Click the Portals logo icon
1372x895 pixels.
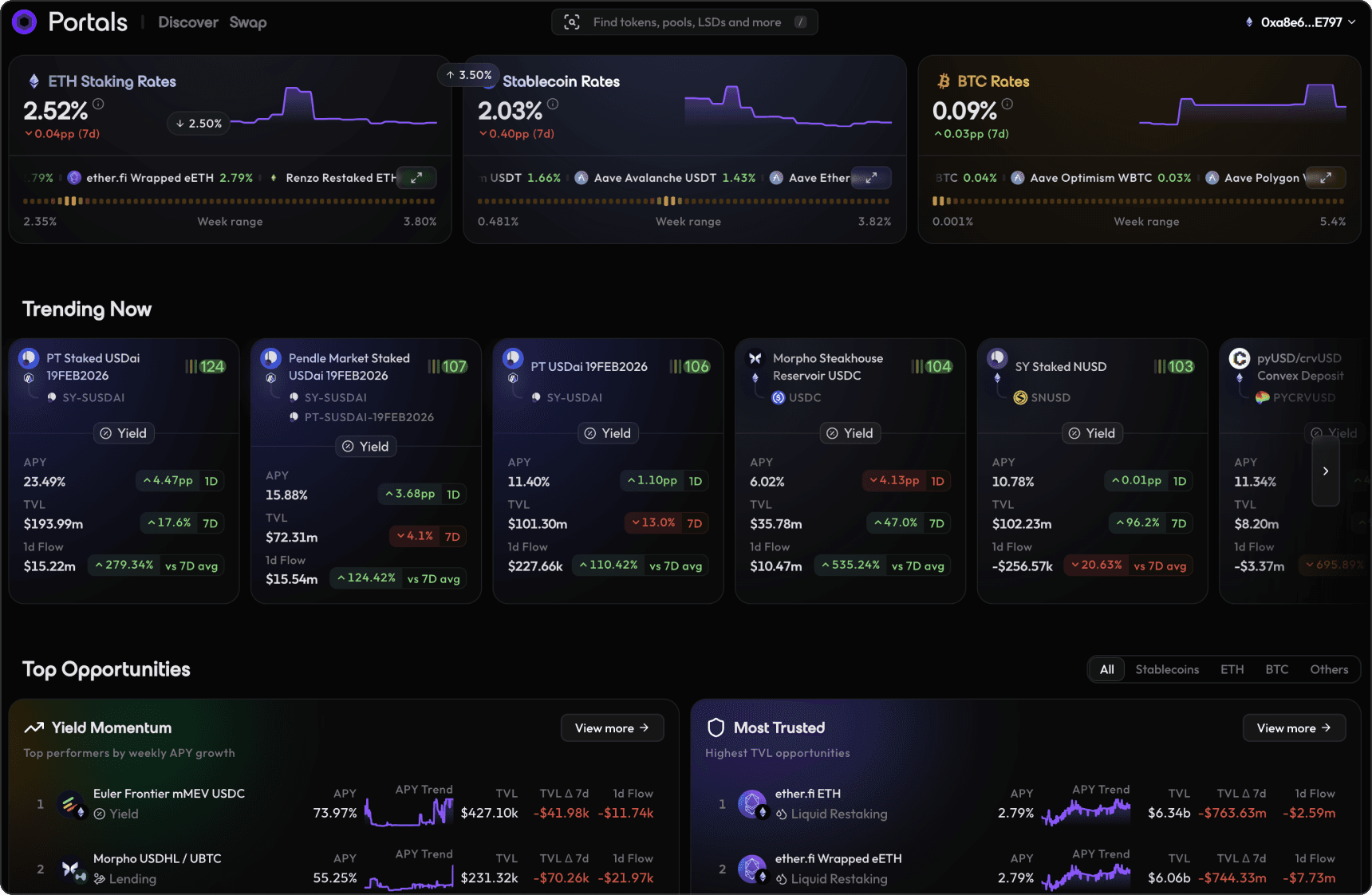point(24,22)
